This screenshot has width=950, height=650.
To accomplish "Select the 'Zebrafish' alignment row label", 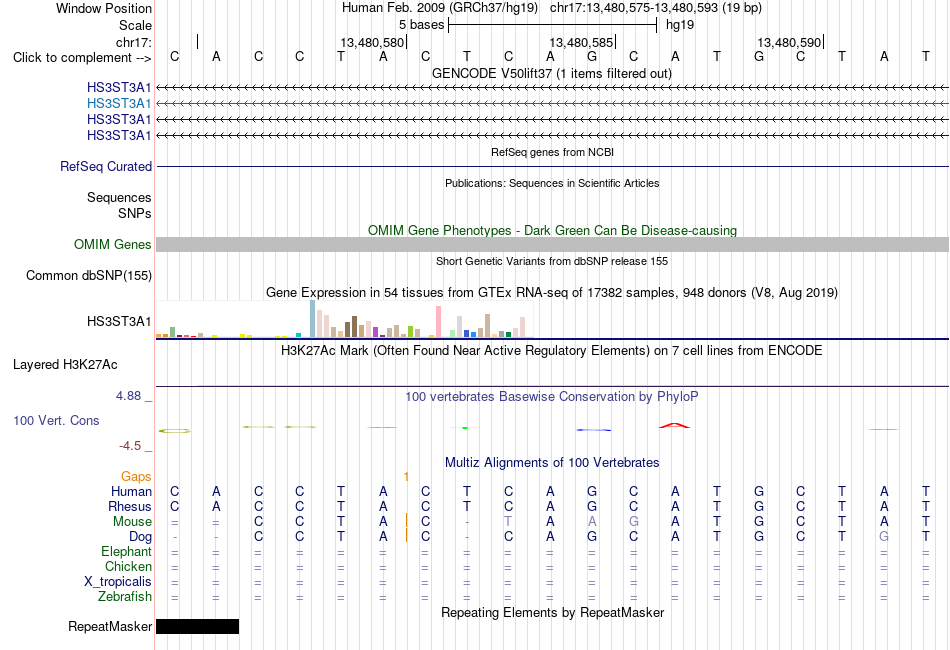I will (x=125, y=597).
